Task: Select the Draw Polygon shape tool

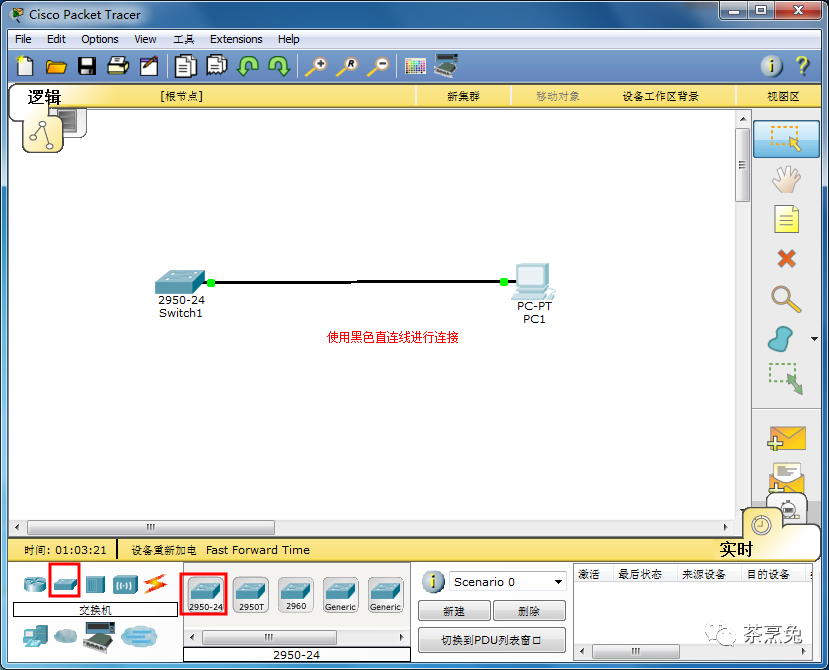Action: pos(780,338)
